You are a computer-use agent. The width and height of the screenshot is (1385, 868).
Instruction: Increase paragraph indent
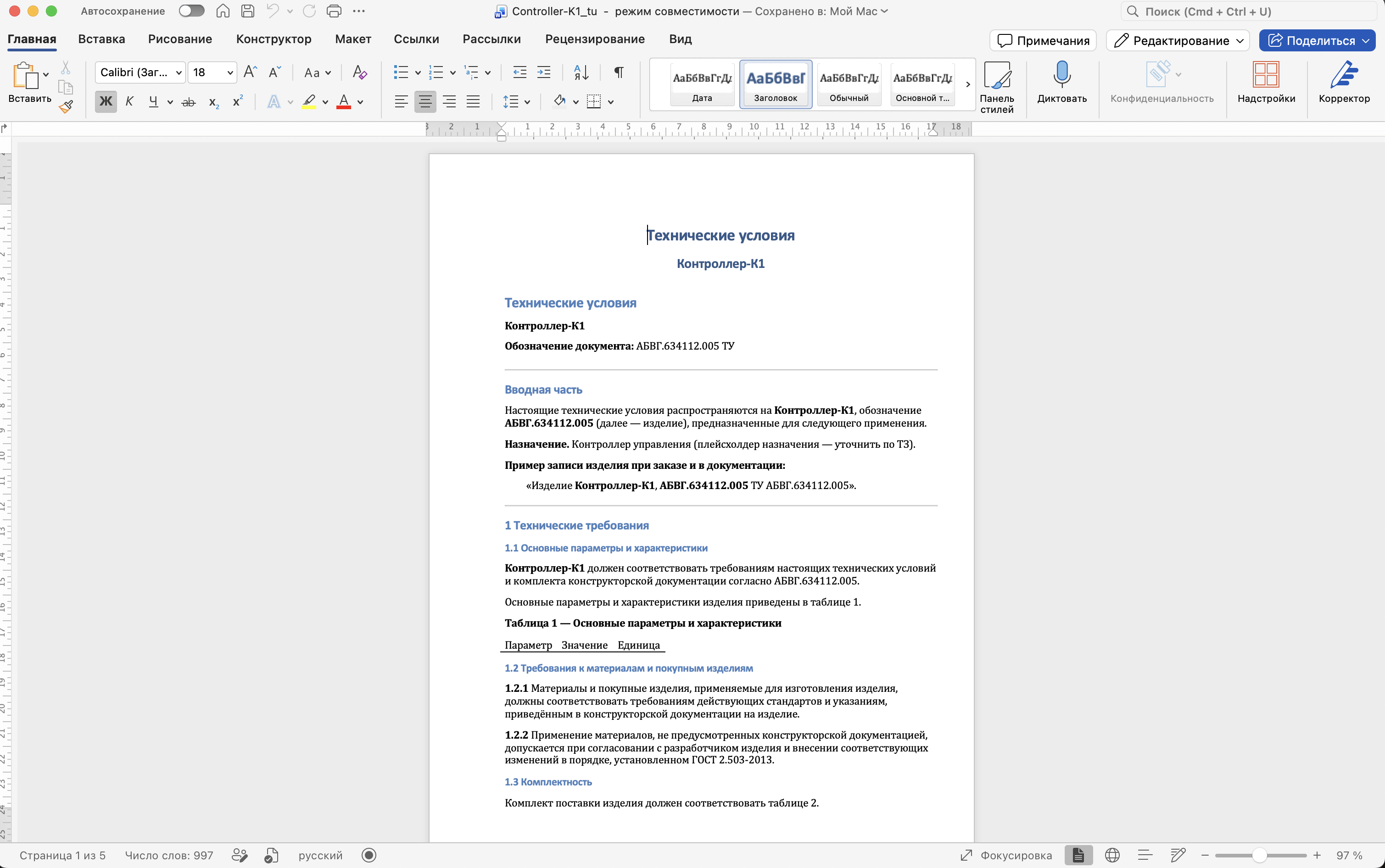[x=543, y=72]
